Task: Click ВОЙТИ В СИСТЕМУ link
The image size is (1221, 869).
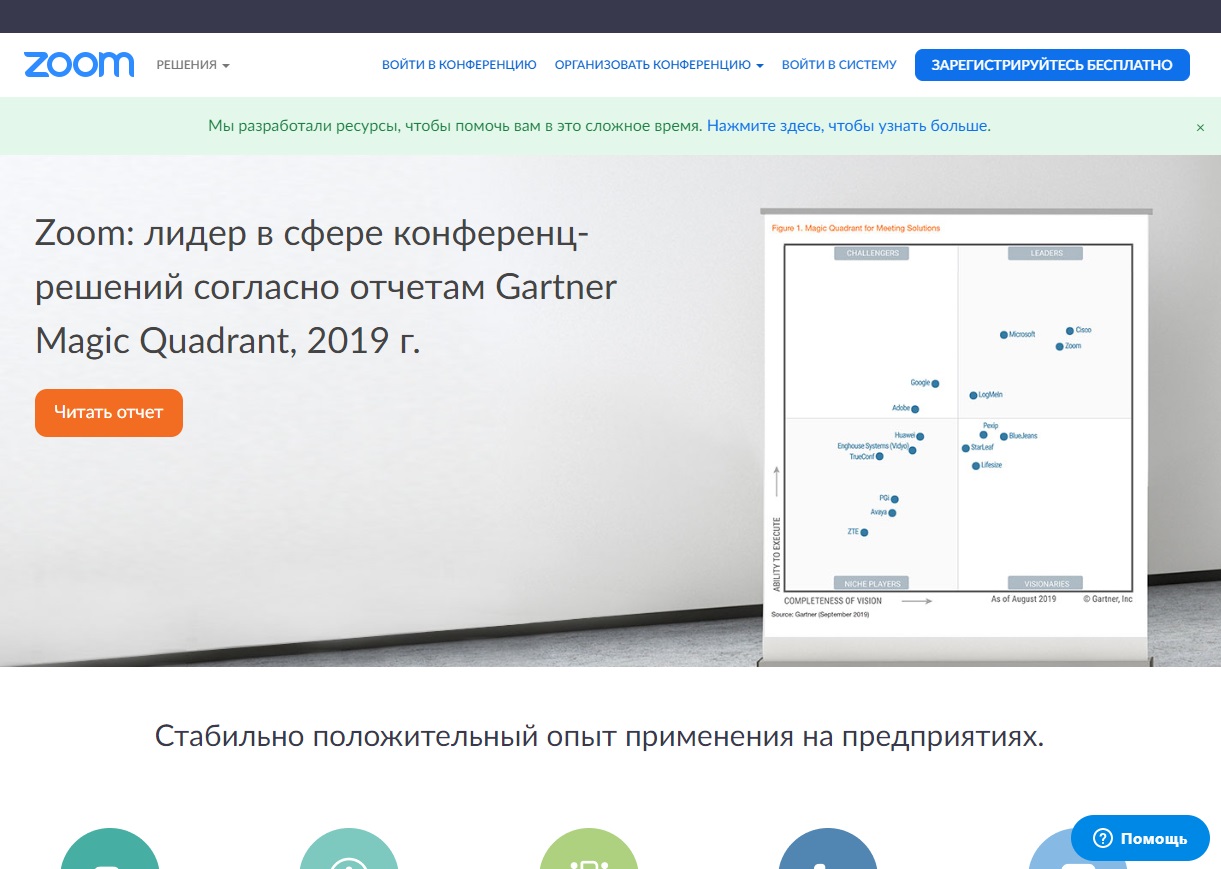Action: [840, 65]
